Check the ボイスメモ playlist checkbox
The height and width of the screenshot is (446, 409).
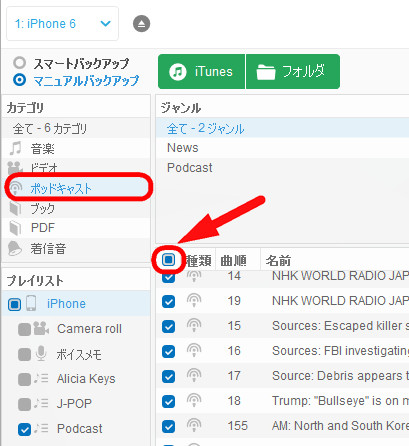(24, 354)
